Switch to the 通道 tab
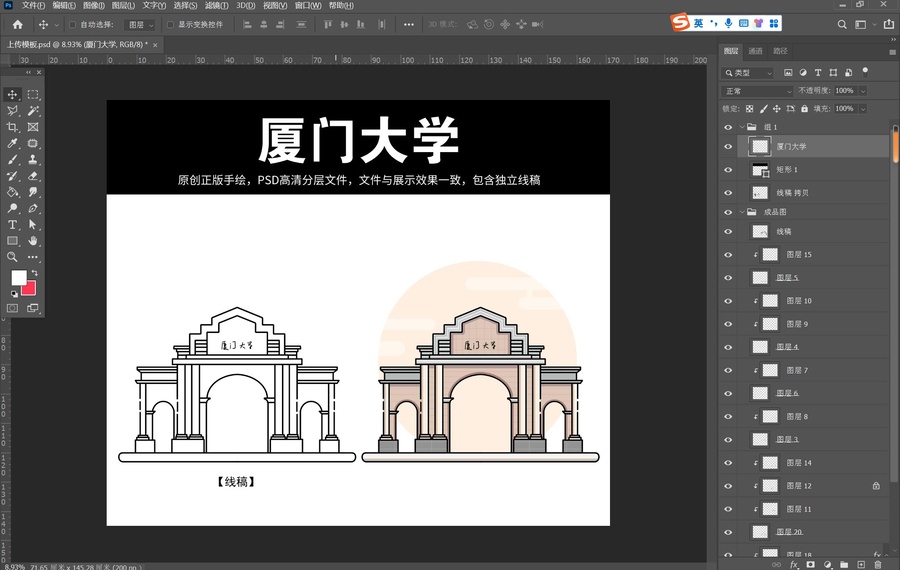 pos(755,51)
